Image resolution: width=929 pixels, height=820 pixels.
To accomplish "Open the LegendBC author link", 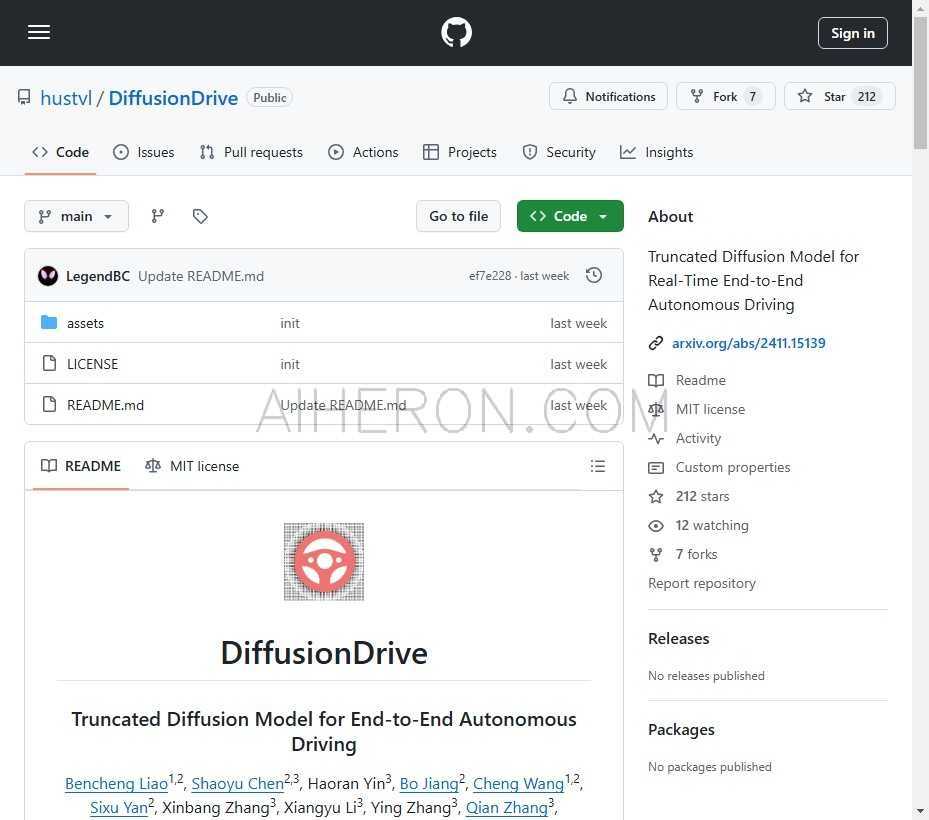I will [98, 276].
